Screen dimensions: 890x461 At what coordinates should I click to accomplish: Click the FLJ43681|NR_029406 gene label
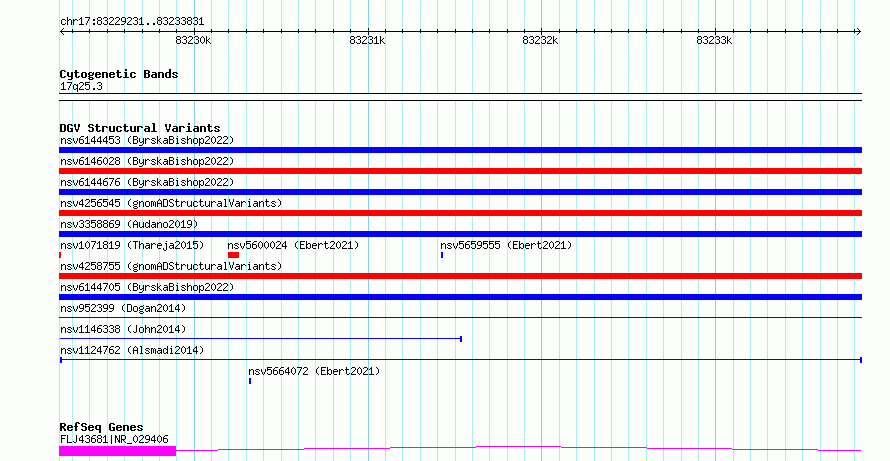pyautogui.click(x=114, y=439)
